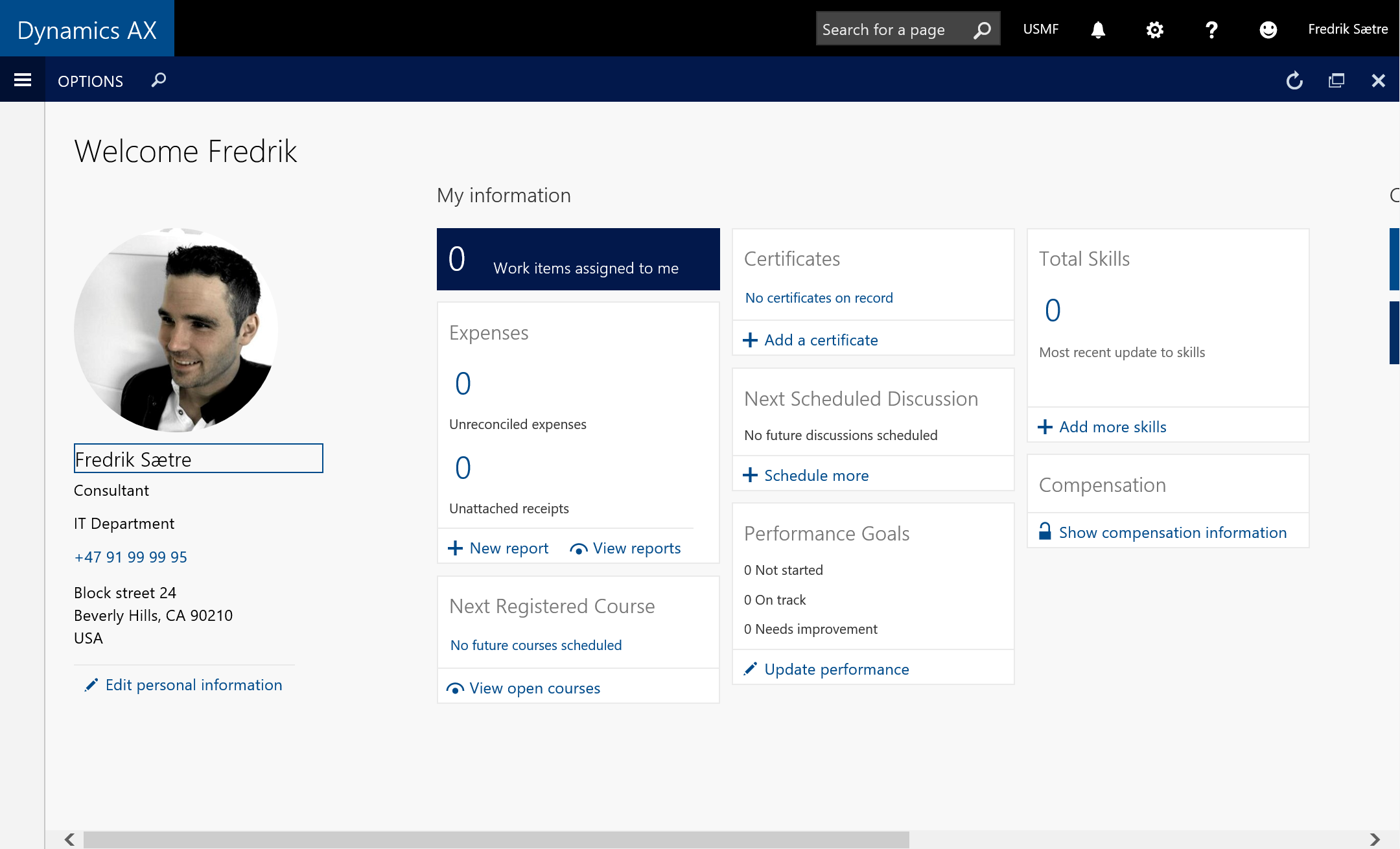1400x849 pixels.
Task: Click the refresh page icon
Action: coord(1294,80)
